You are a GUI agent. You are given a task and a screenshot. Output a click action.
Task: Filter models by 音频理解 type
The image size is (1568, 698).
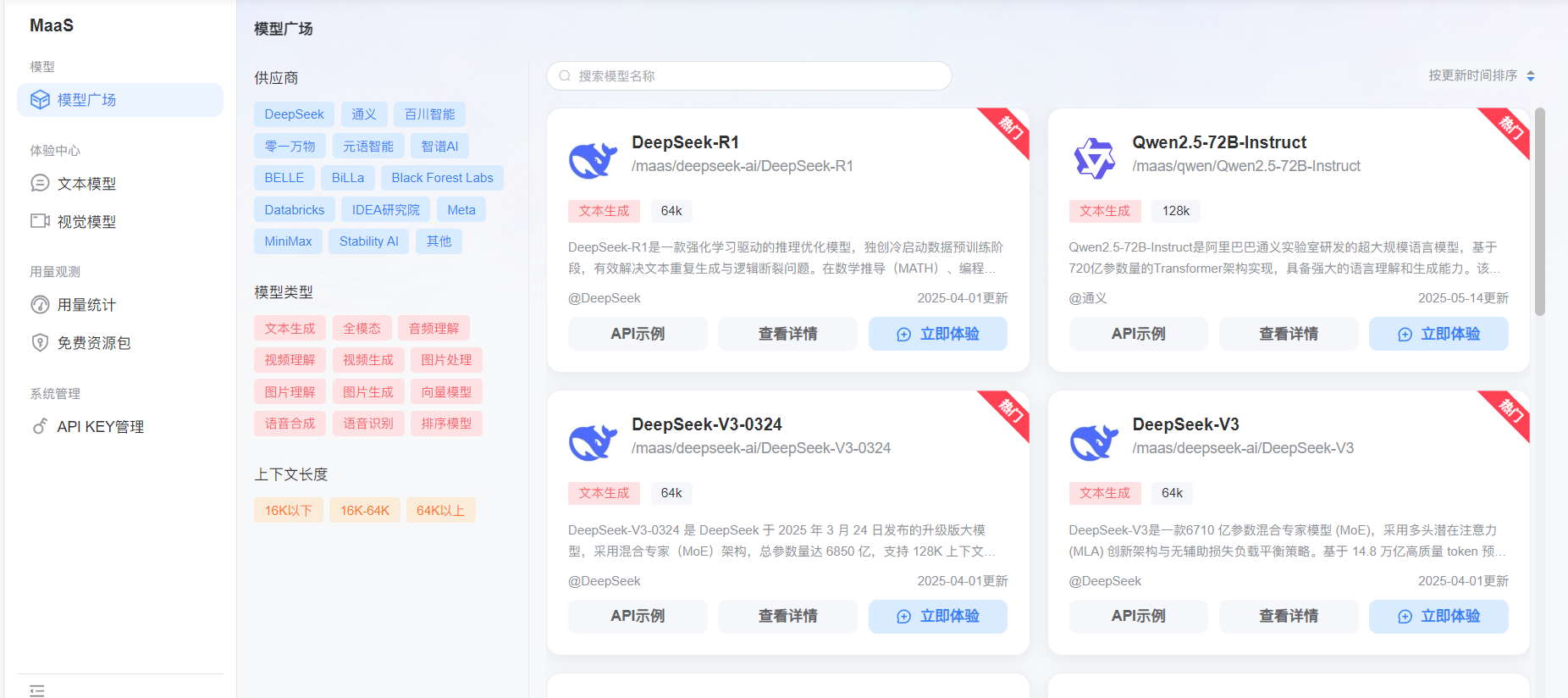[433, 329]
